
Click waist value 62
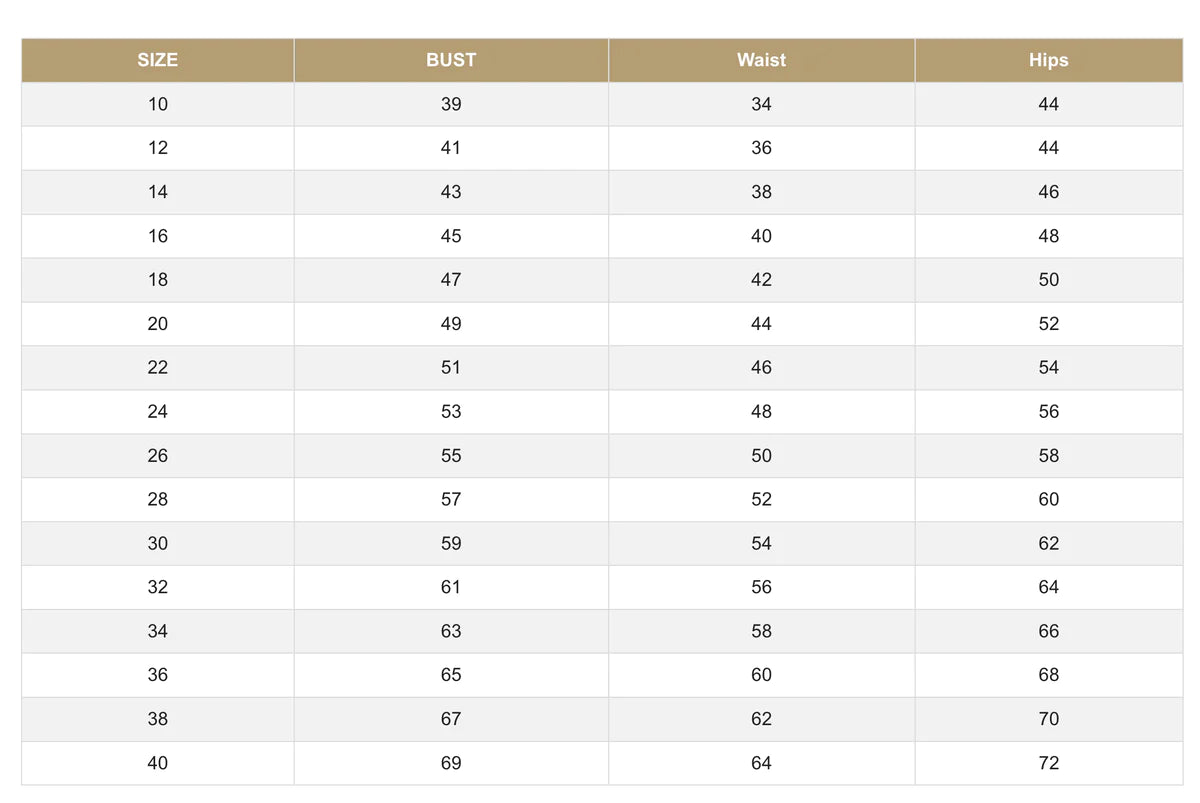tap(761, 719)
